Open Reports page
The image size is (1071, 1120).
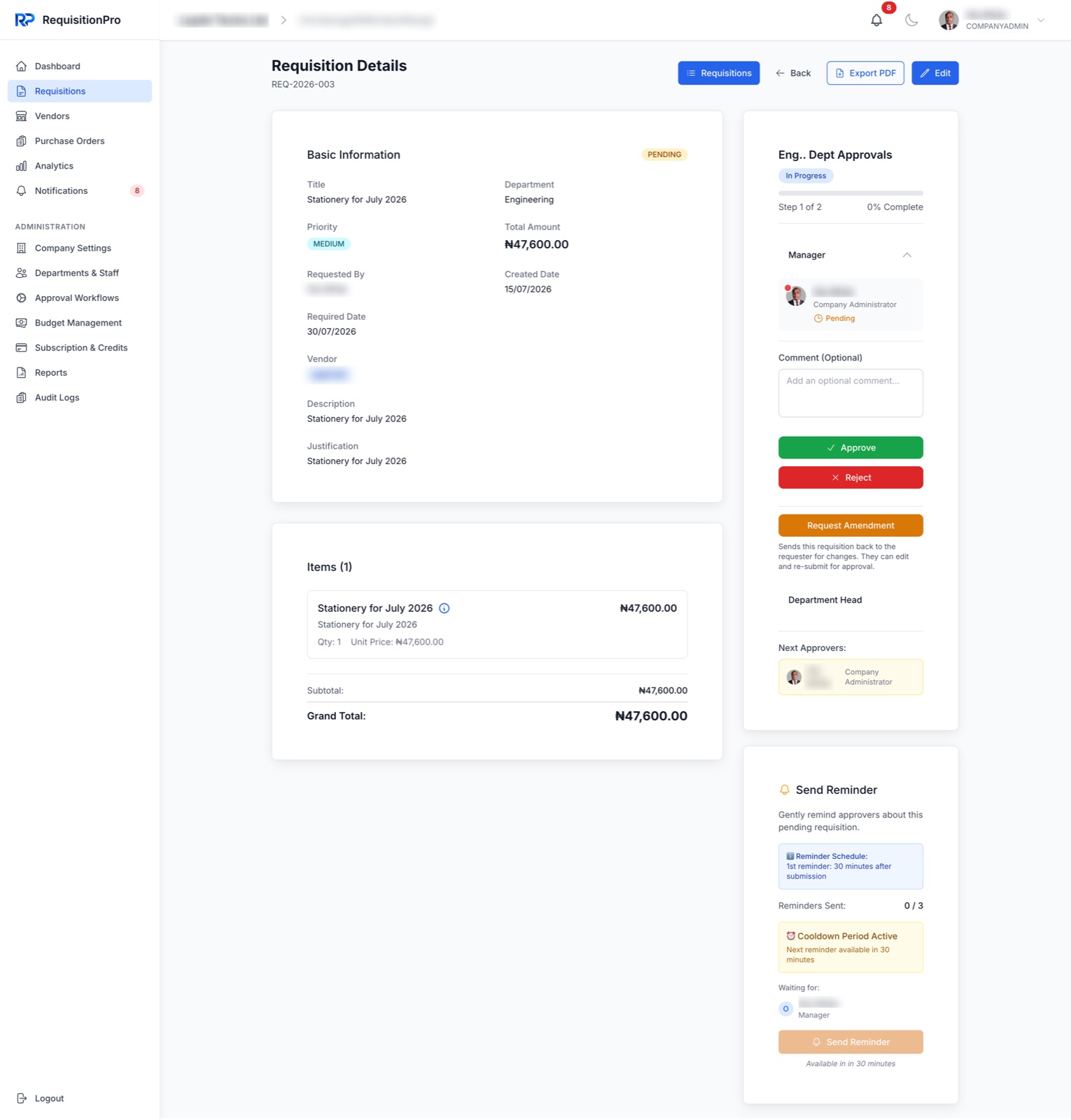click(x=80, y=372)
